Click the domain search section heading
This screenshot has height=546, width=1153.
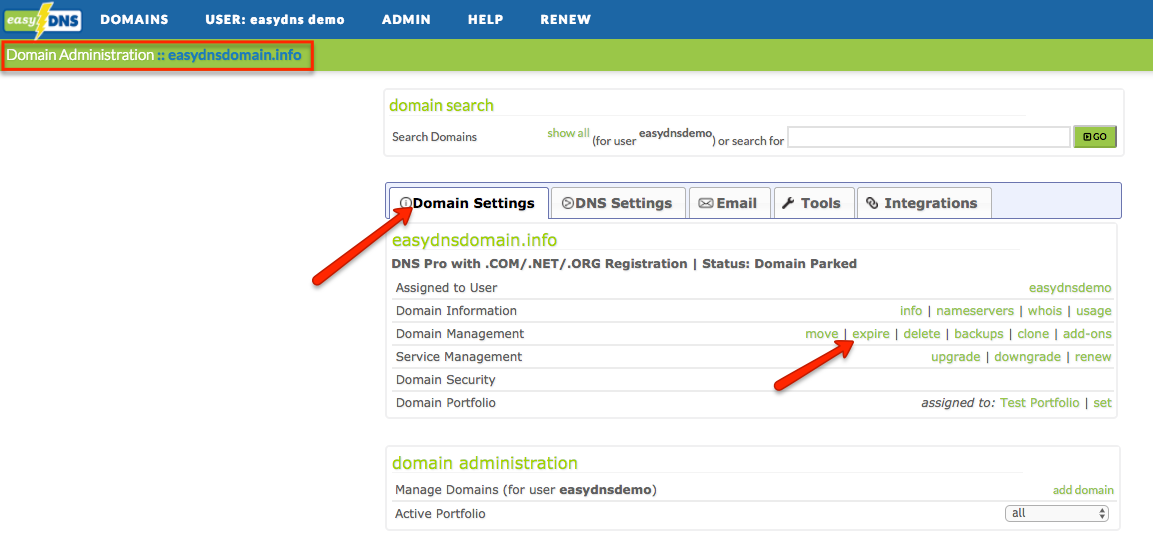pyautogui.click(x=441, y=105)
